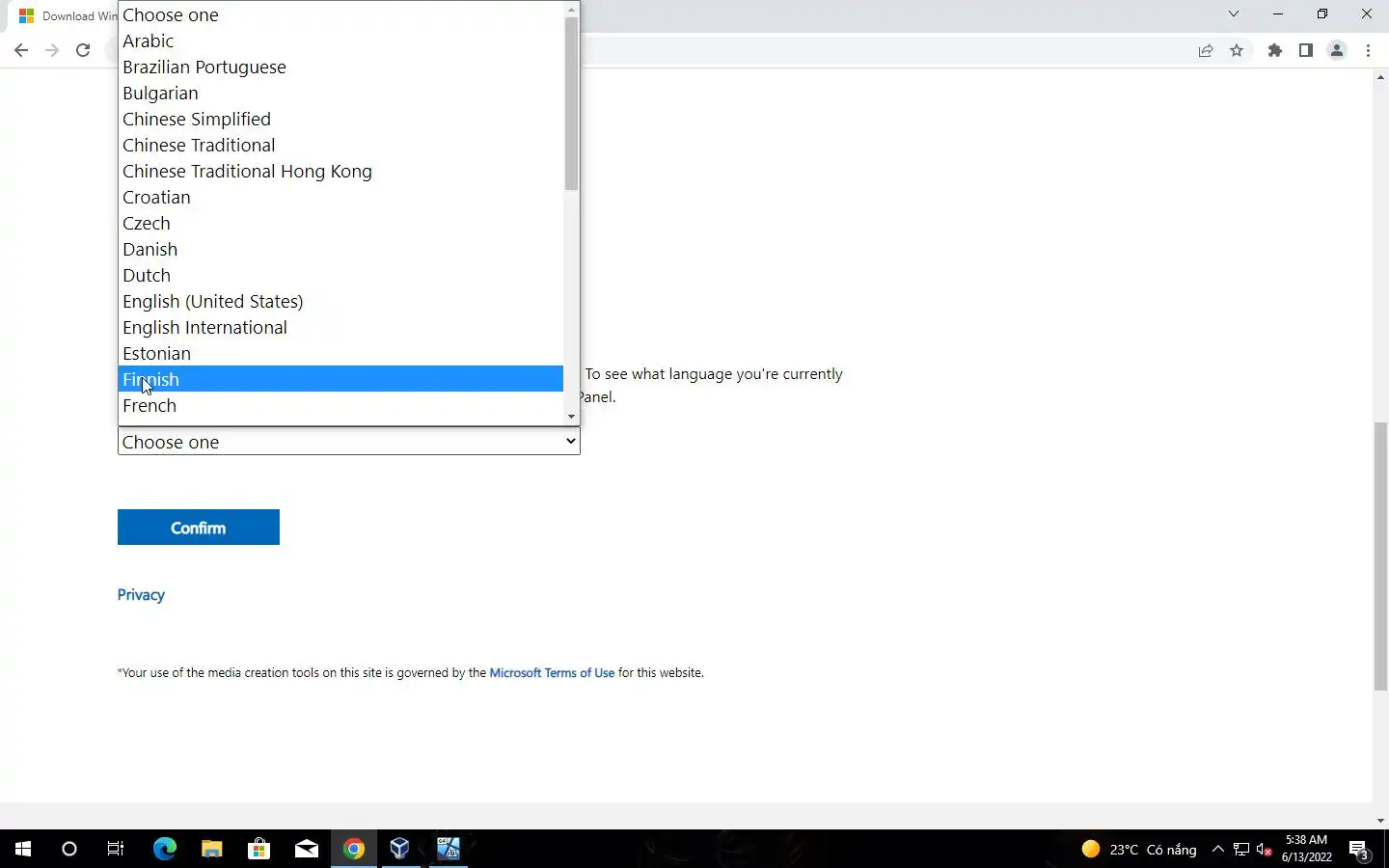Open VirtualBox cube icon on taskbar

tap(400, 849)
